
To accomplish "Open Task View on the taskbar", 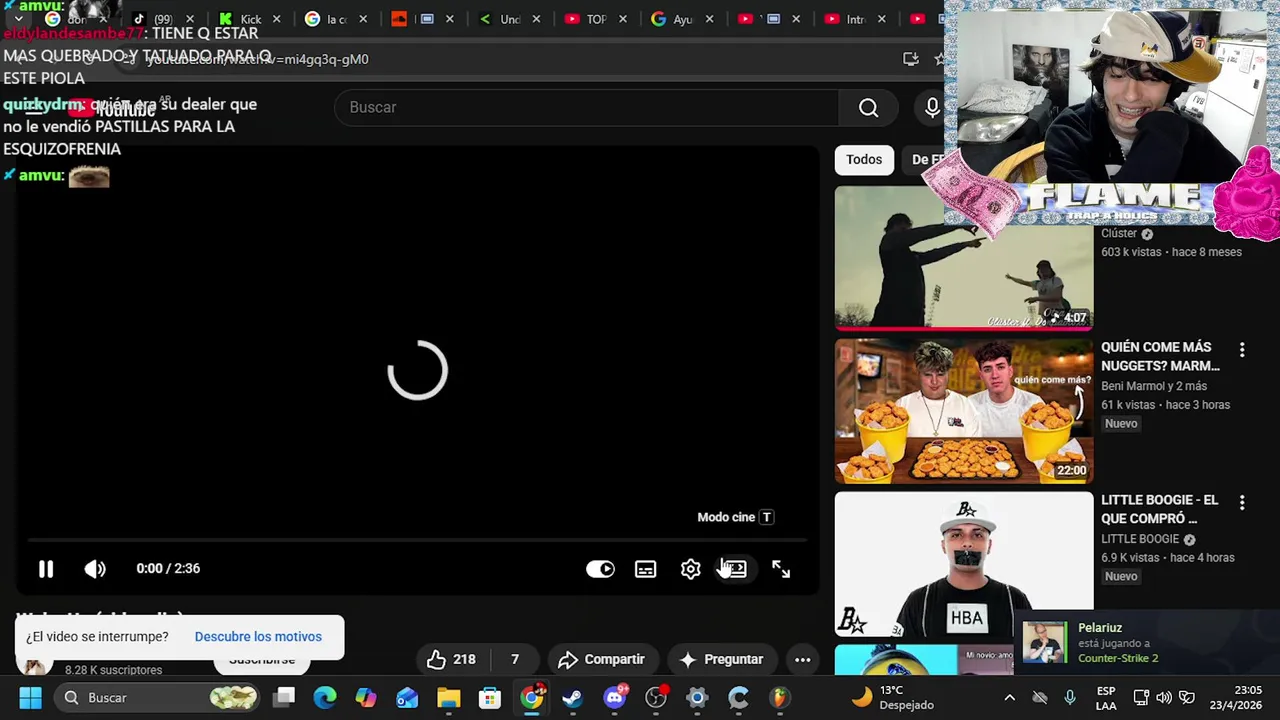I will click(x=285, y=698).
